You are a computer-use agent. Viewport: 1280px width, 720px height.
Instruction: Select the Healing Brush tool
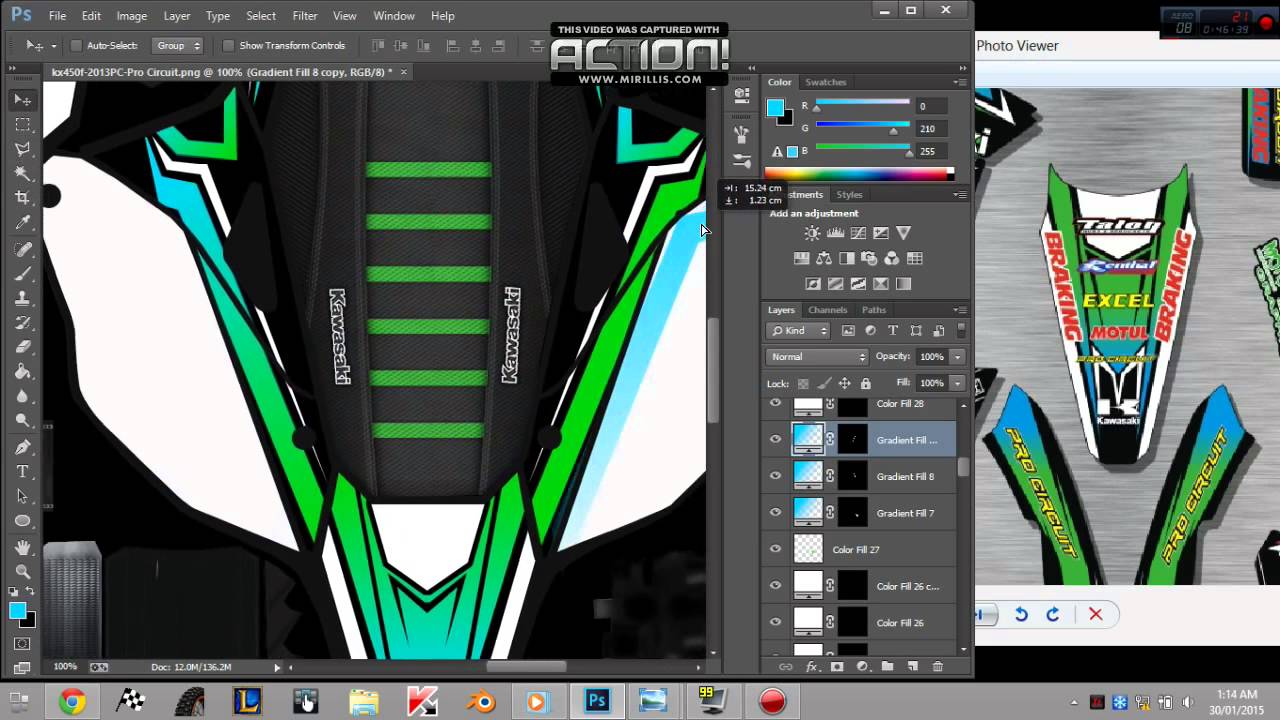[x=22, y=249]
